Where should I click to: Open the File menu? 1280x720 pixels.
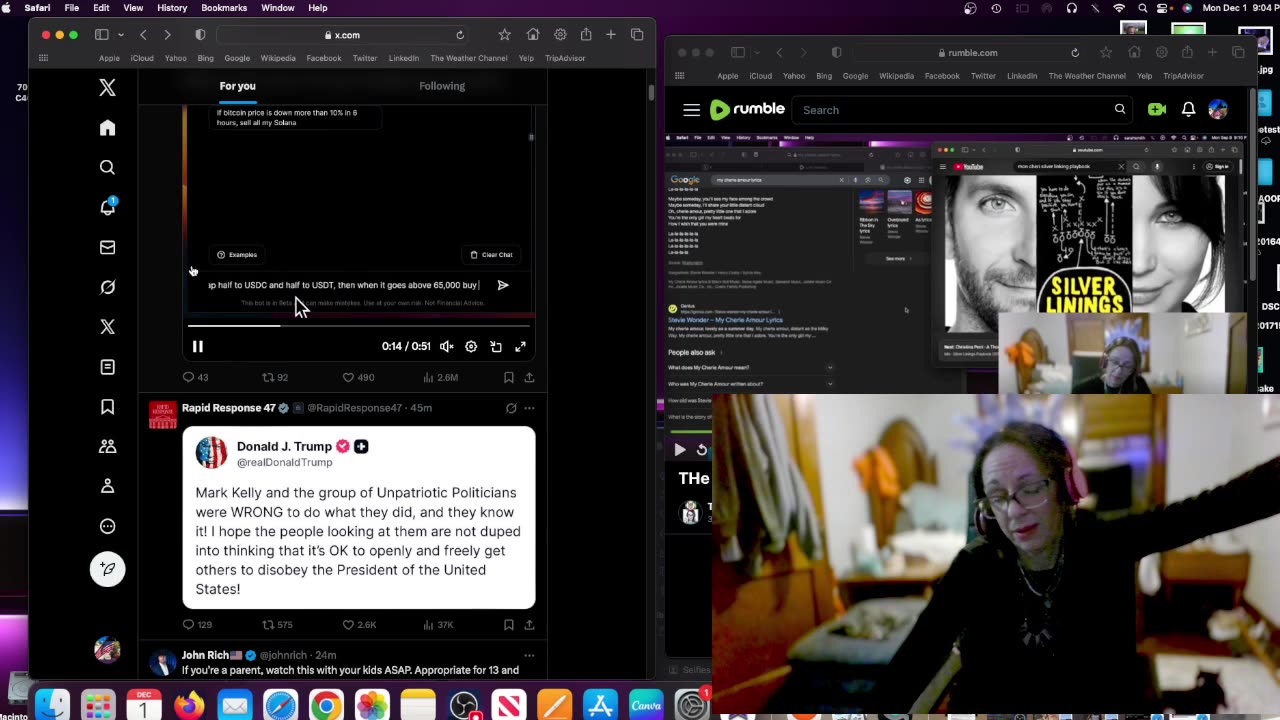tap(72, 8)
